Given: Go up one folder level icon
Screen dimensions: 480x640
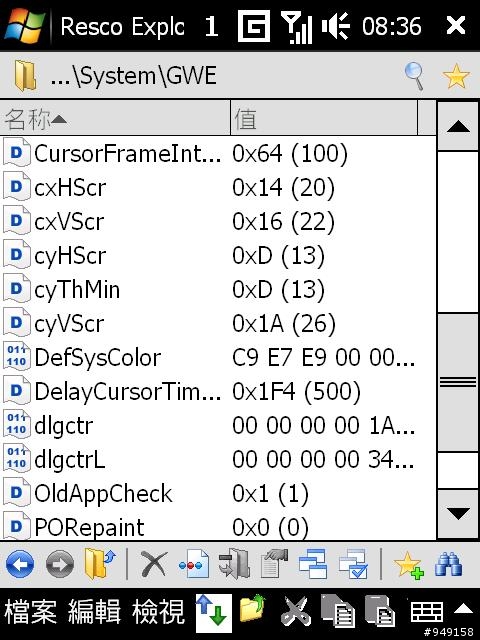Looking at the screenshot, I should (100, 564).
